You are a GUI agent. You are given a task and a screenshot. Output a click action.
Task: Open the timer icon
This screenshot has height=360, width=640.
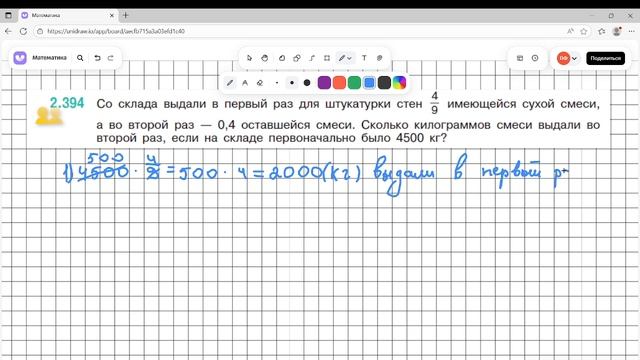tap(535, 58)
